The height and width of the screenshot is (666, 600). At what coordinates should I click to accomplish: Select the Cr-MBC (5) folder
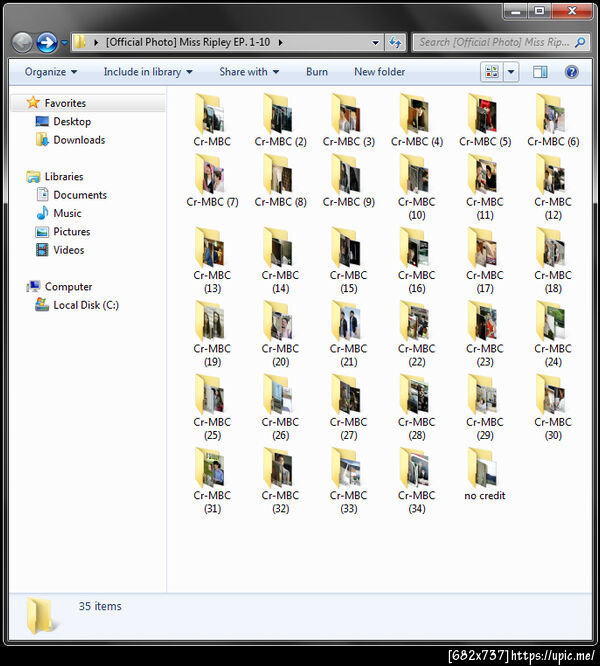click(x=485, y=121)
